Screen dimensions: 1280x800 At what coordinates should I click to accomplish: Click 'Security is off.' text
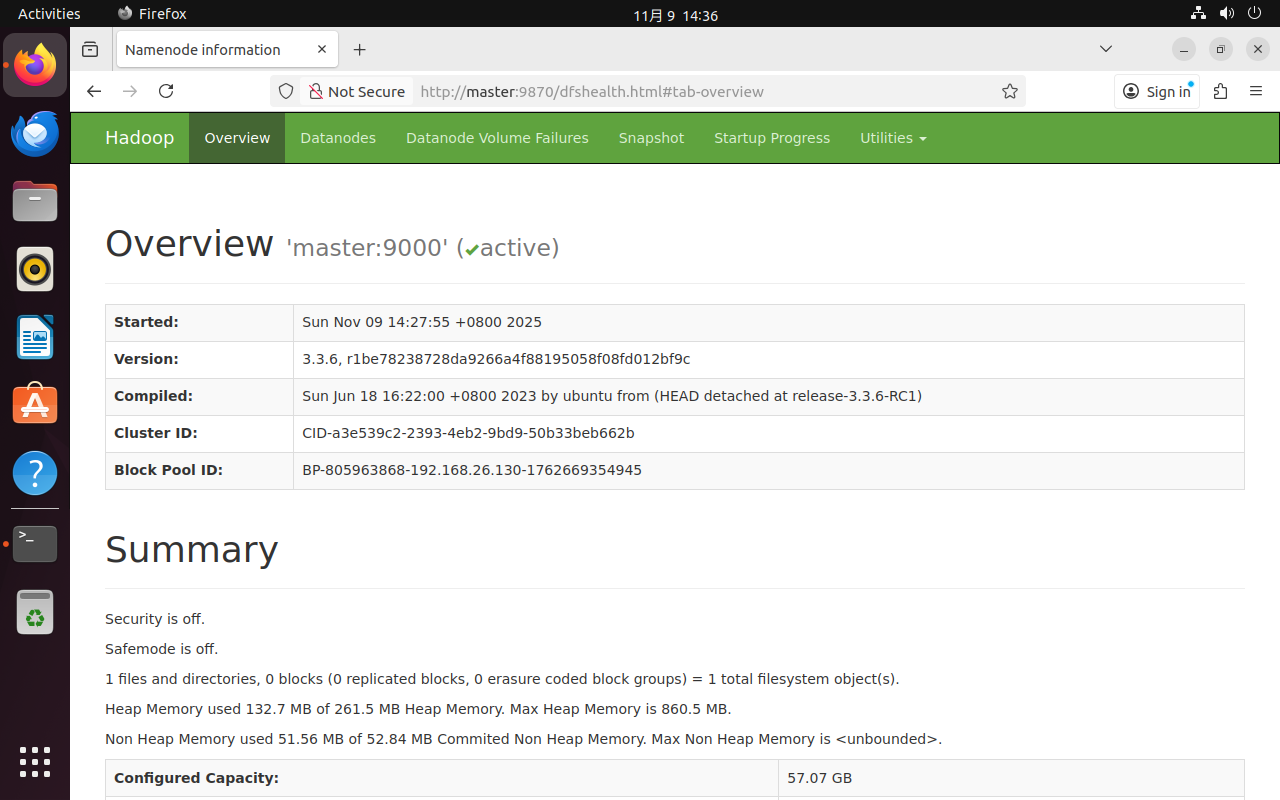[x=155, y=619]
